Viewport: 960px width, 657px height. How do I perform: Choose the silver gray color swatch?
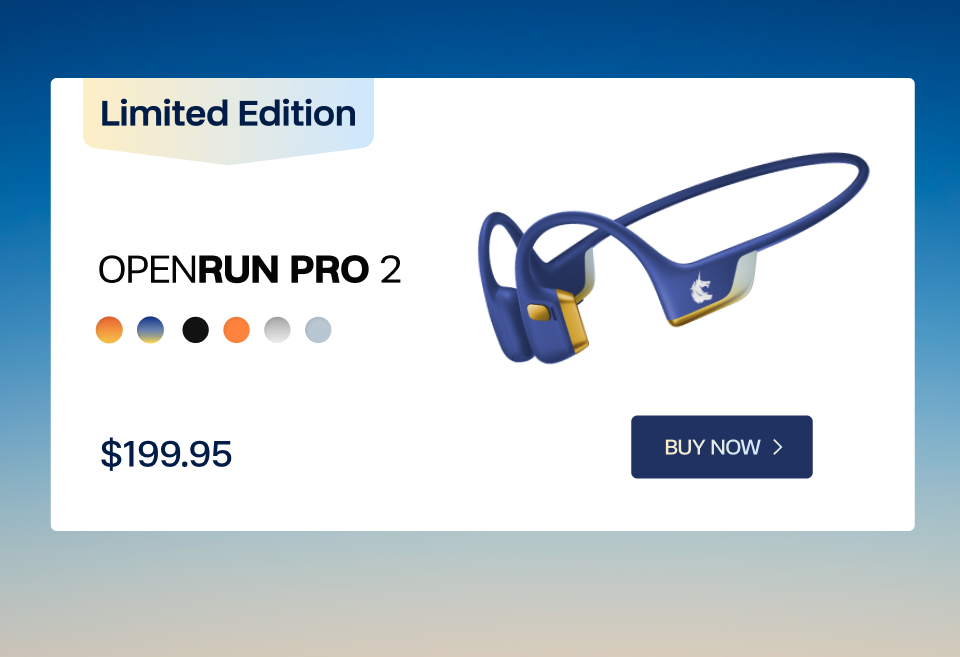277,329
